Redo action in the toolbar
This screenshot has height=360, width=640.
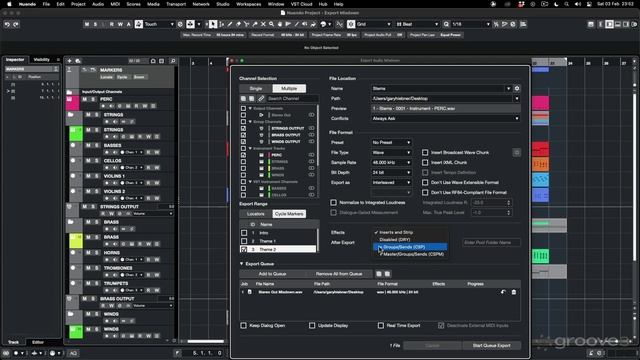pos(16,24)
